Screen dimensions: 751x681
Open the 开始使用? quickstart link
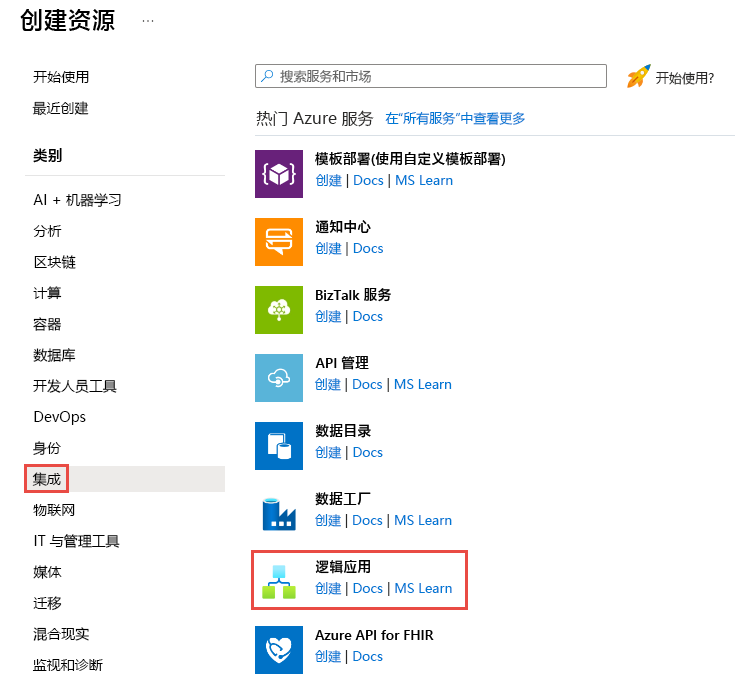(x=684, y=78)
